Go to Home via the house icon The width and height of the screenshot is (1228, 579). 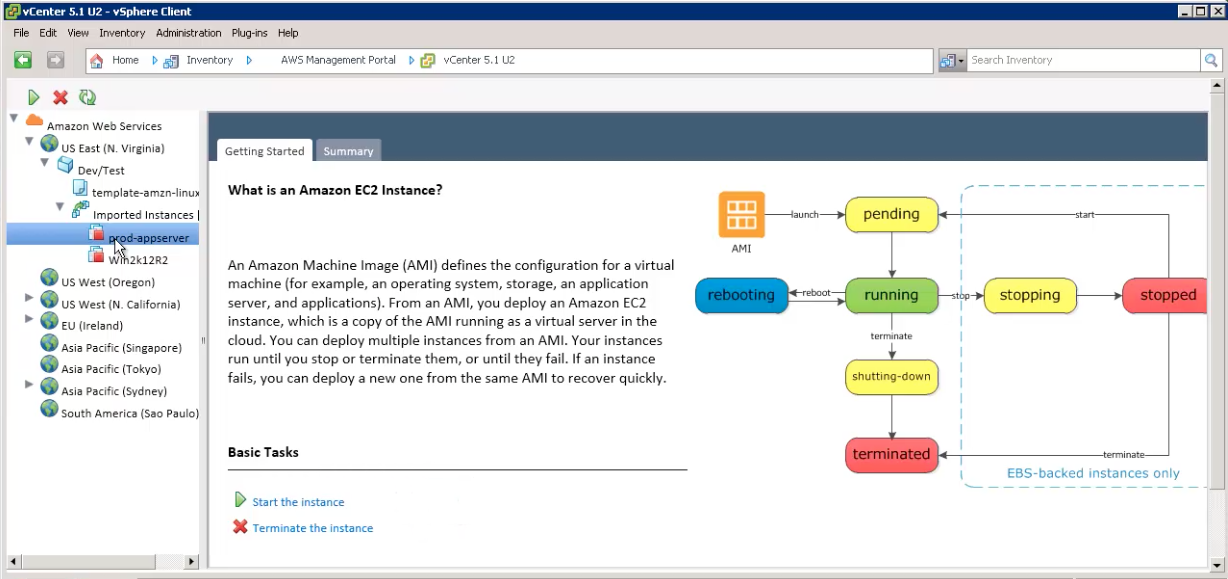97,60
